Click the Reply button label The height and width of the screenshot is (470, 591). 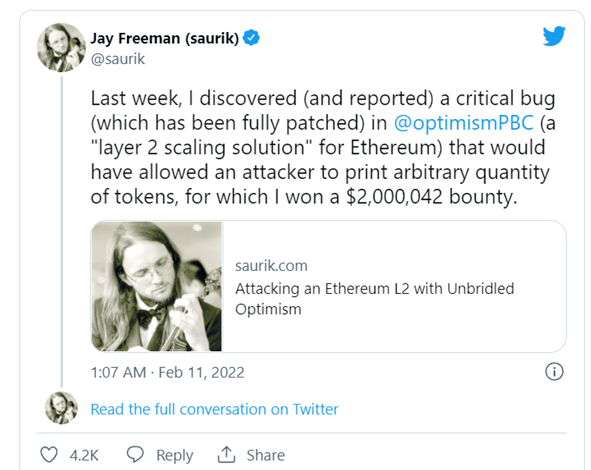(x=175, y=455)
